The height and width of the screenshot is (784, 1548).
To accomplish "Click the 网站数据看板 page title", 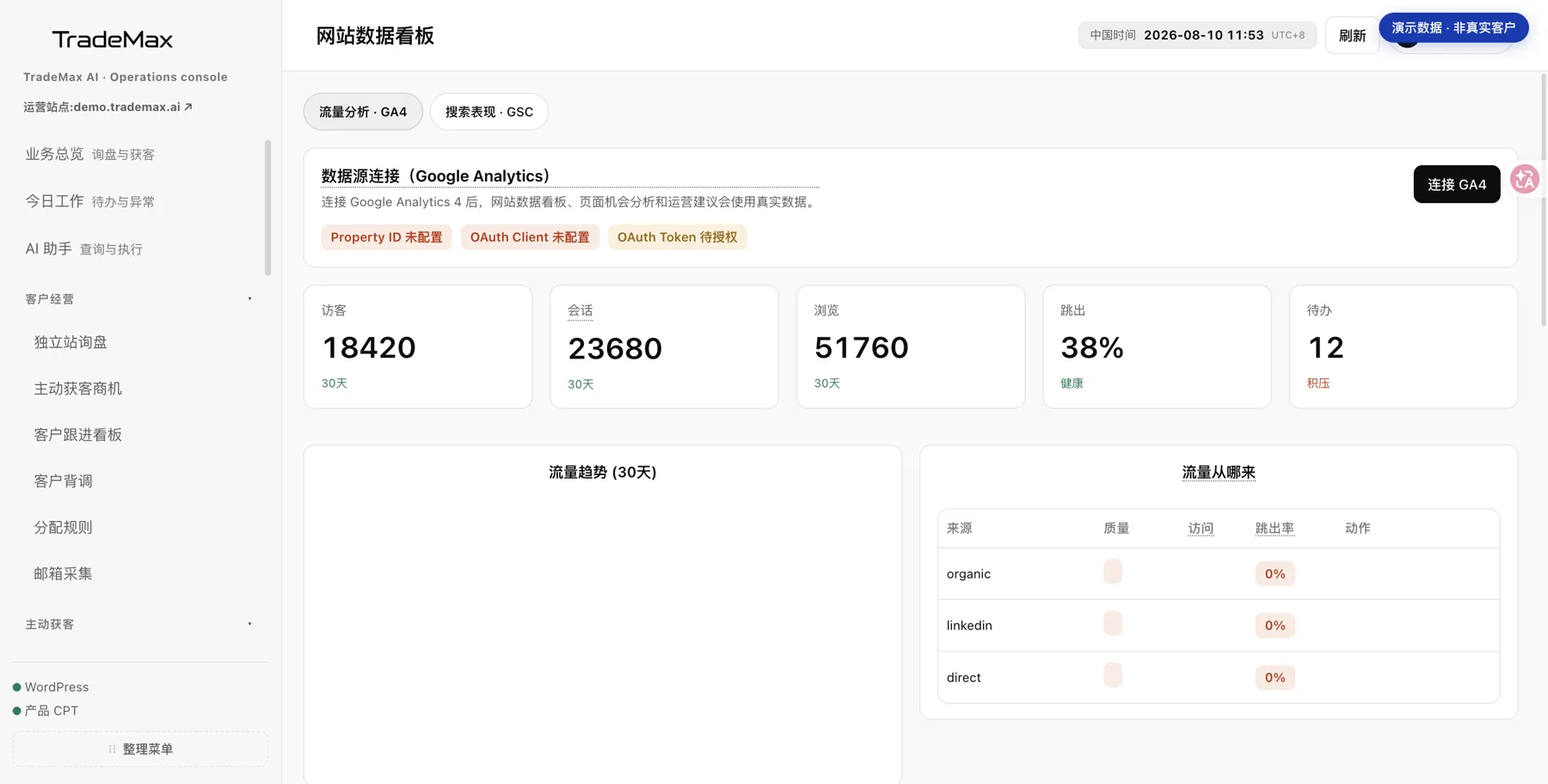I will click(375, 36).
